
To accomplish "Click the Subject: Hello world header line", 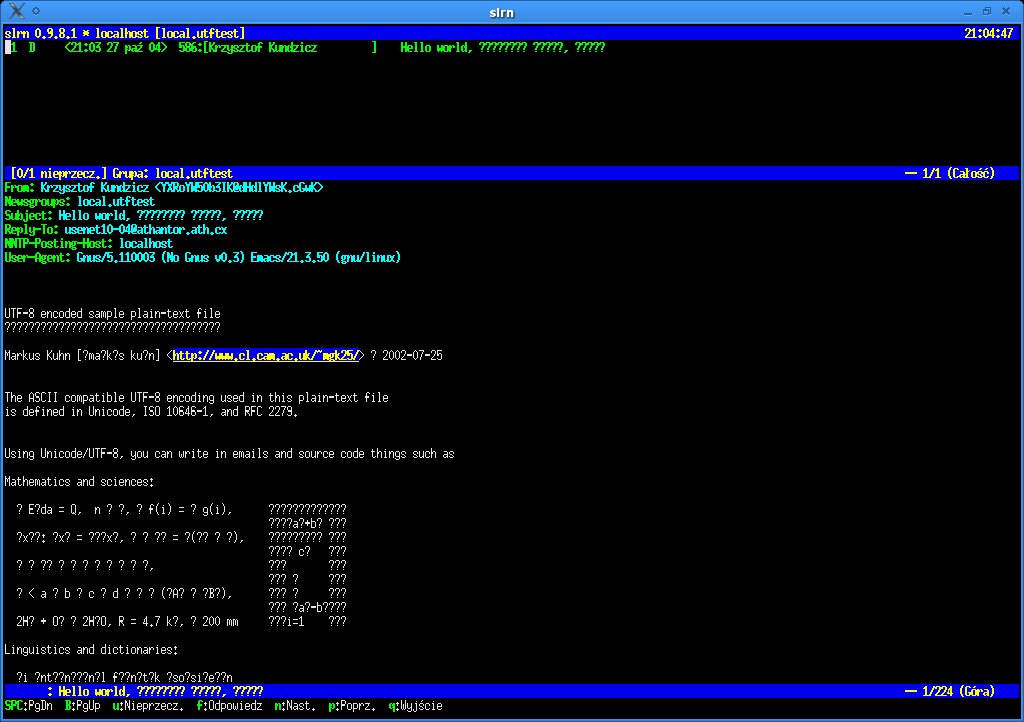I will point(134,216).
